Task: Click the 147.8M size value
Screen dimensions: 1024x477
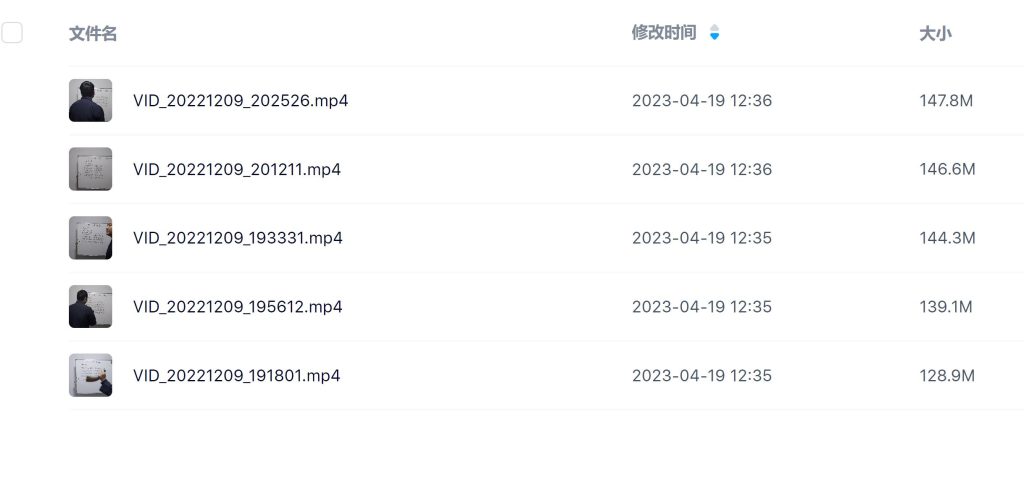Action: 947,101
